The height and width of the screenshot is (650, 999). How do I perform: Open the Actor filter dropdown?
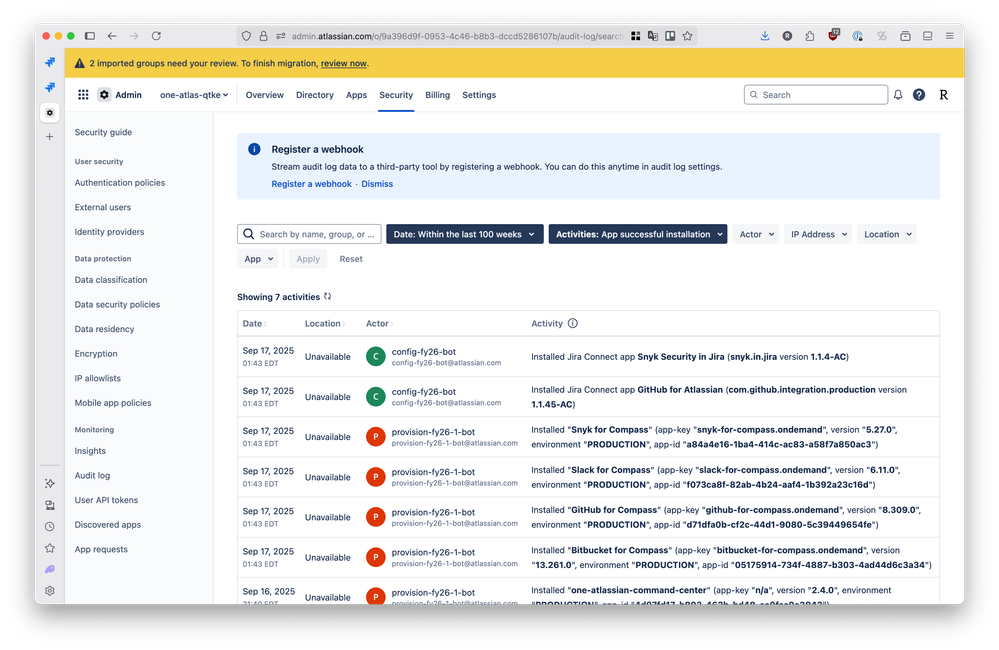click(756, 234)
